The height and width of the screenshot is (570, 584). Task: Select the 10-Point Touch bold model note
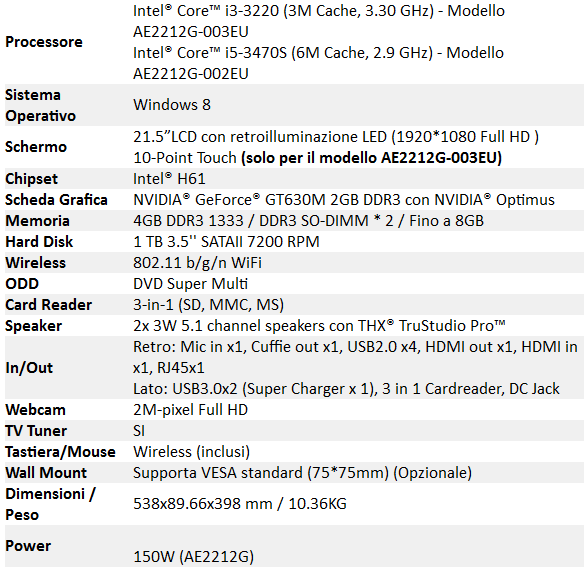coord(372,158)
